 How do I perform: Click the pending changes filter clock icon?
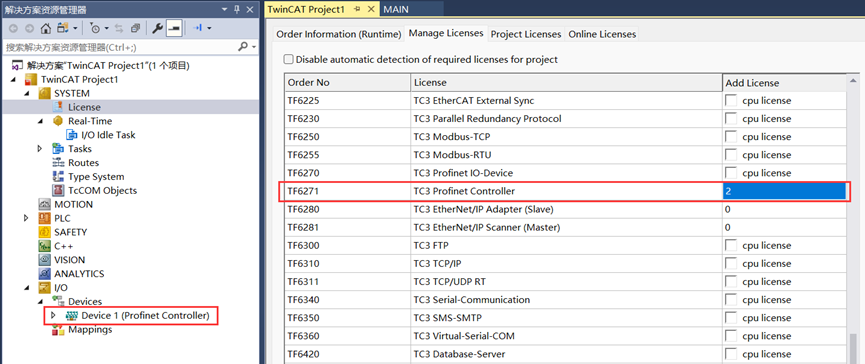pos(95,28)
